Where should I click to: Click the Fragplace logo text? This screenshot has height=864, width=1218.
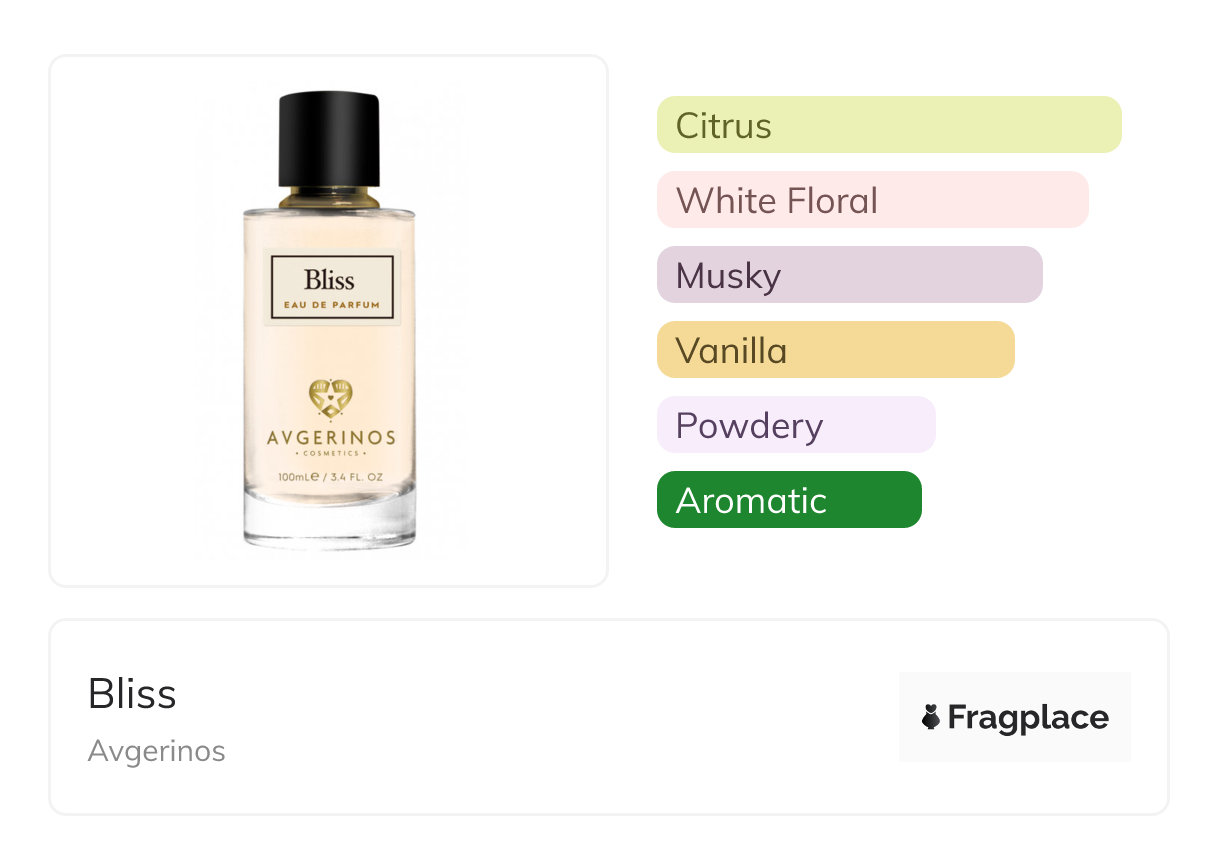click(1028, 717)
